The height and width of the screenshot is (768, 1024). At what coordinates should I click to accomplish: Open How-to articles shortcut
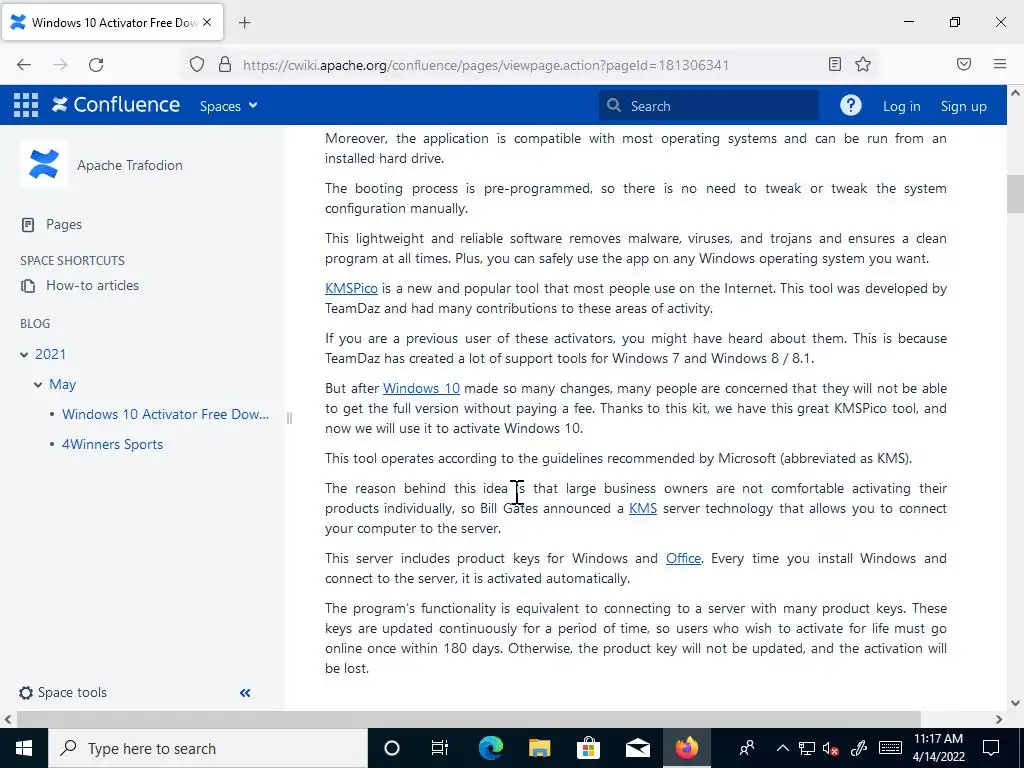(92, 285)
